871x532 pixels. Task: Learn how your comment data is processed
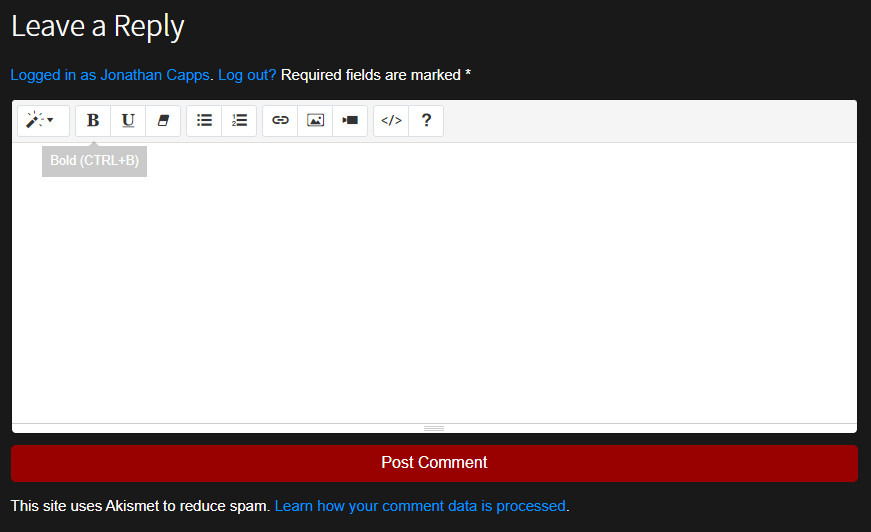[x=420, y=506]
